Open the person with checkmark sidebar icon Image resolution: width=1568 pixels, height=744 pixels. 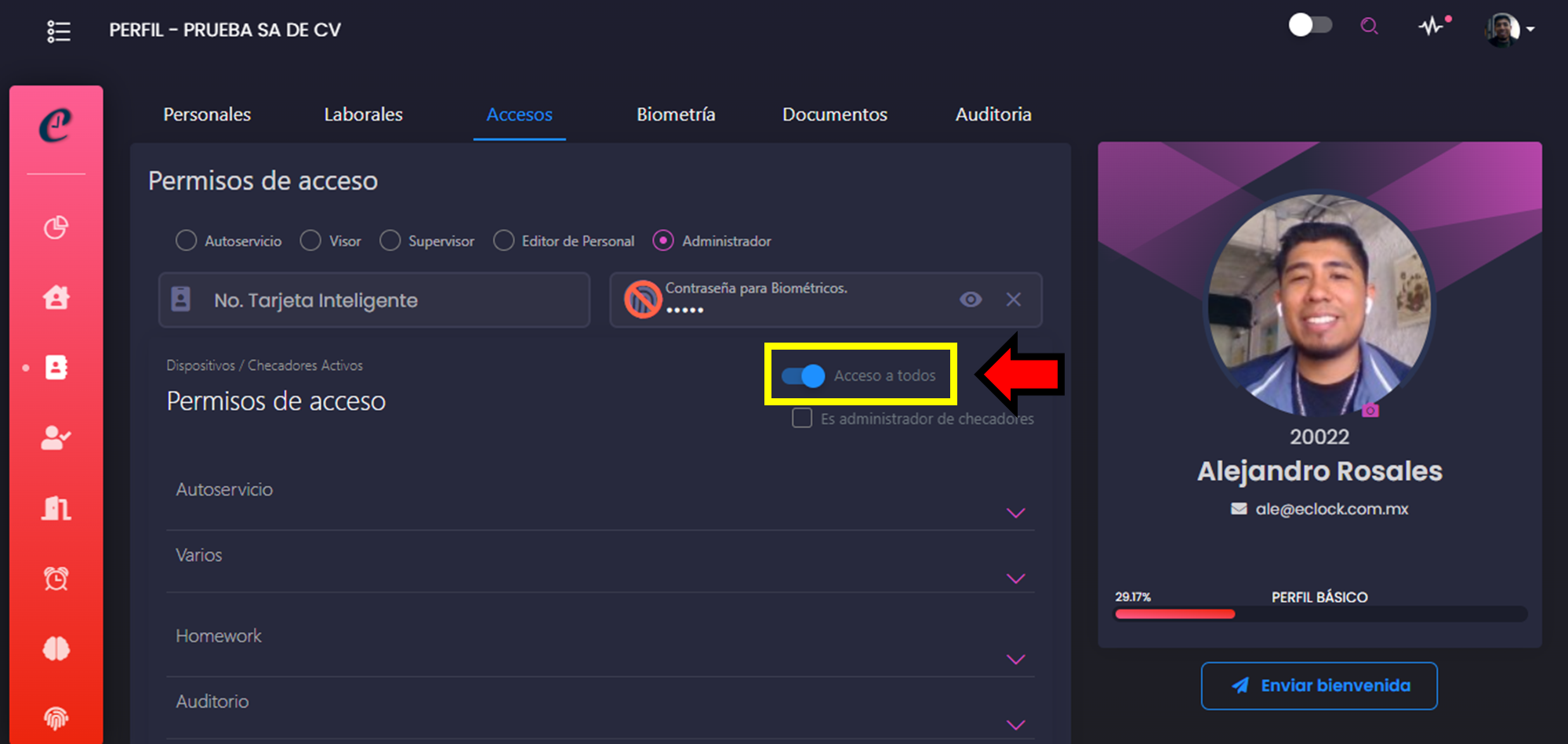click(56, 437)
